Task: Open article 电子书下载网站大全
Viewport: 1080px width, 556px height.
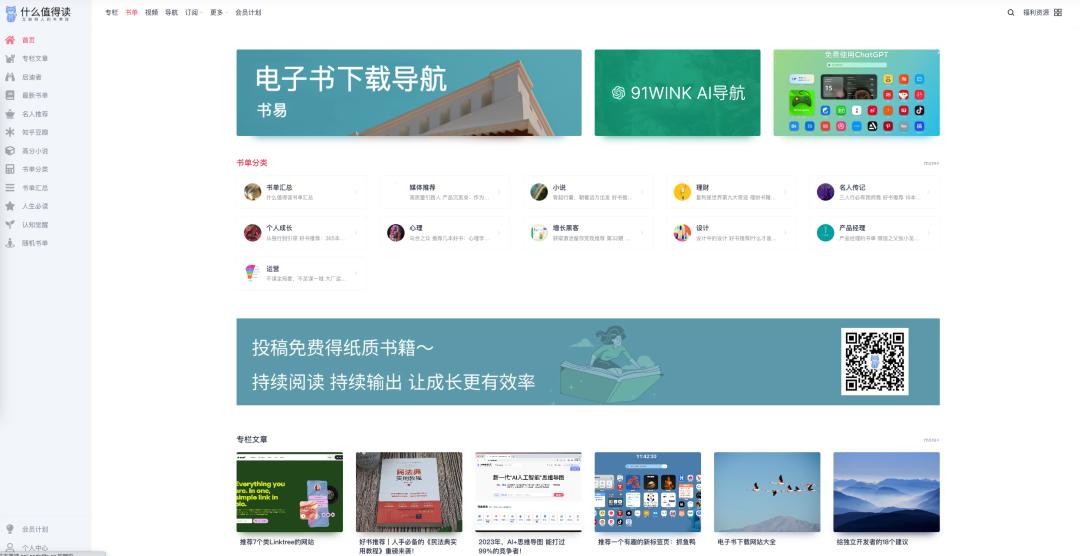Action: click(747, 542)
